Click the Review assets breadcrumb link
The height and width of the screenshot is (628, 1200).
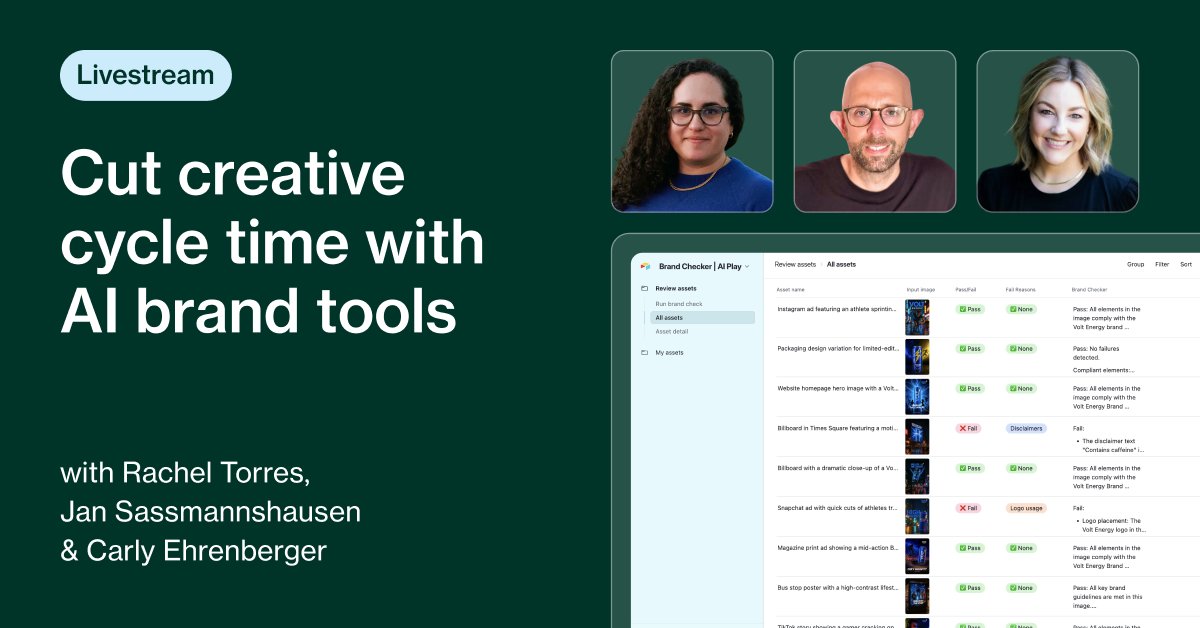(x=795, y=265)
